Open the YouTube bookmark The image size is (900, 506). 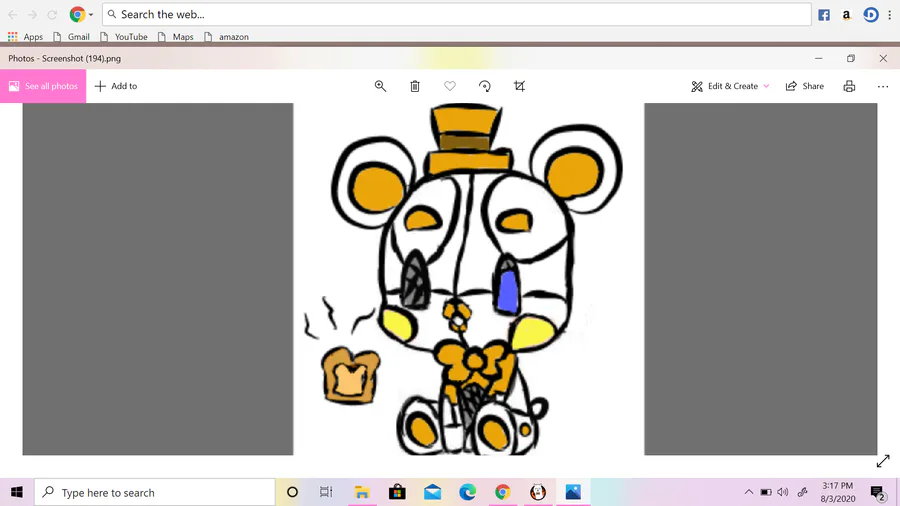pyautogui.click(x=123, y=37)
